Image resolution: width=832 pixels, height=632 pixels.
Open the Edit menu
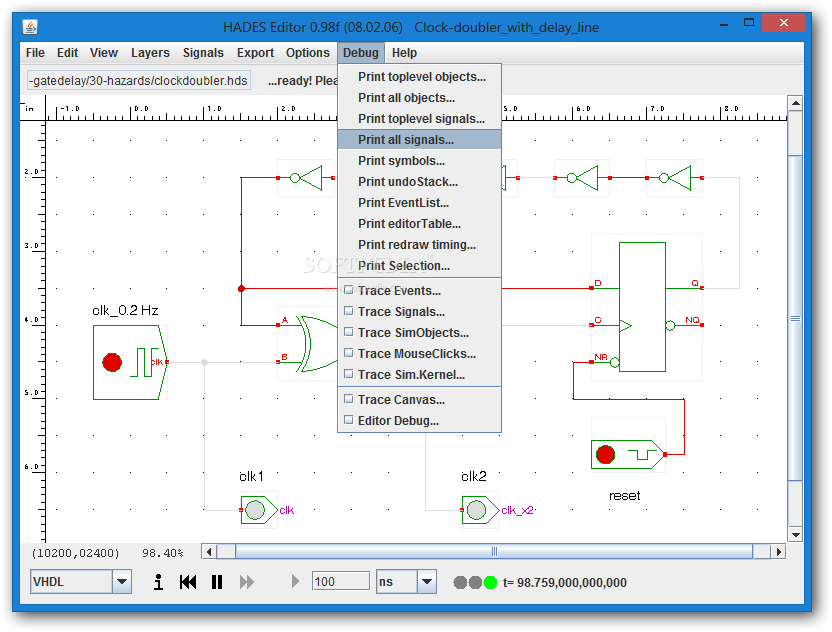(67, 53)
